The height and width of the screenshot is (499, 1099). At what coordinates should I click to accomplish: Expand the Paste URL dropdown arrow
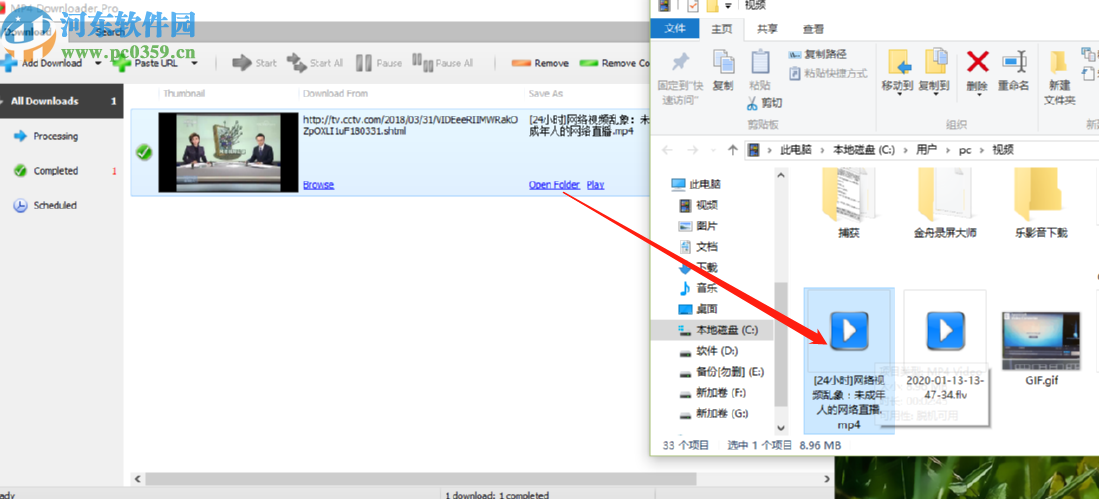194,63
